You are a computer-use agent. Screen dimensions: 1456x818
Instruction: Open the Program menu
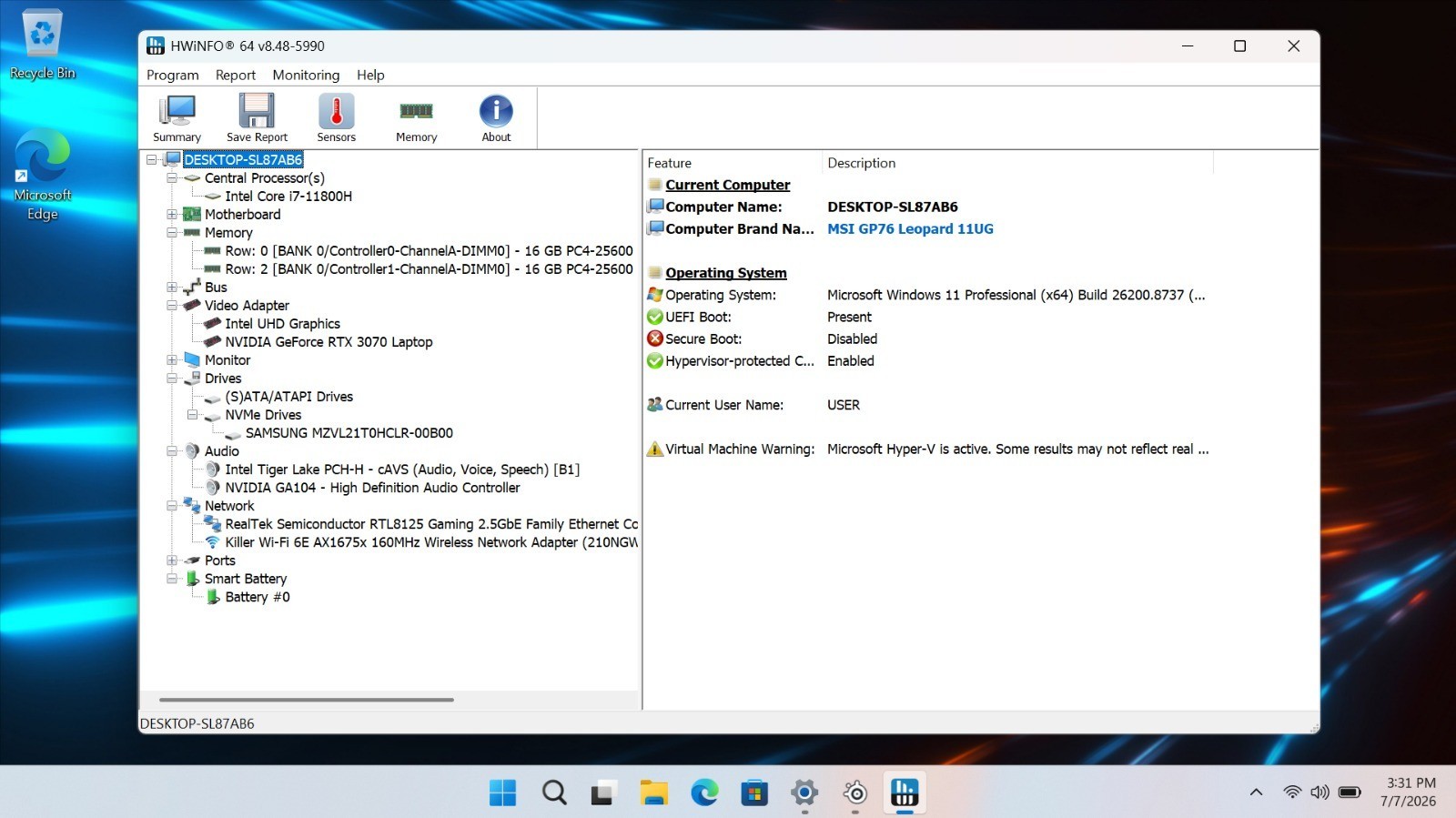click(172, 75)
